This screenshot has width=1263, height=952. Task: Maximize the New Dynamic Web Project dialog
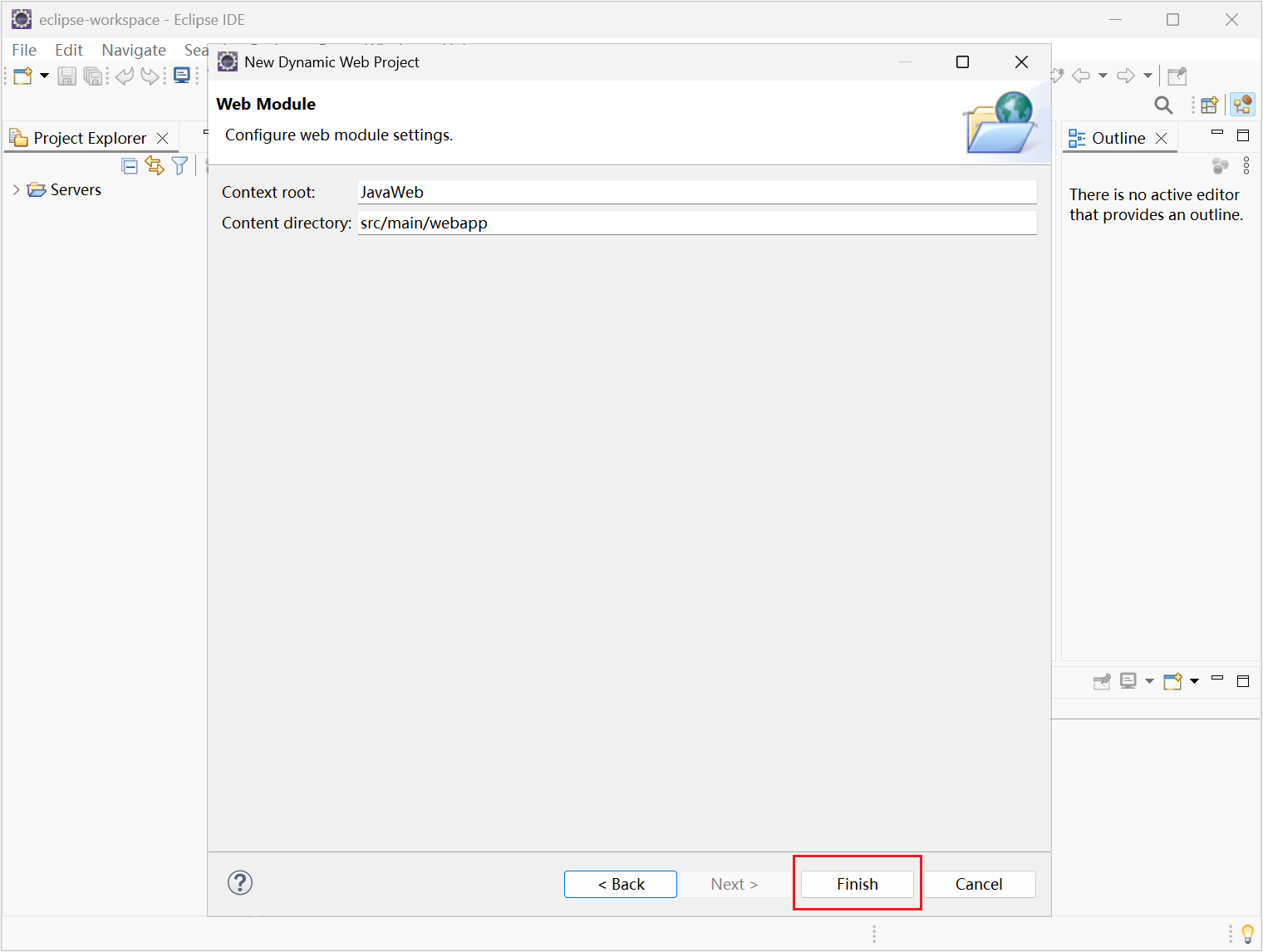point(962,62)
